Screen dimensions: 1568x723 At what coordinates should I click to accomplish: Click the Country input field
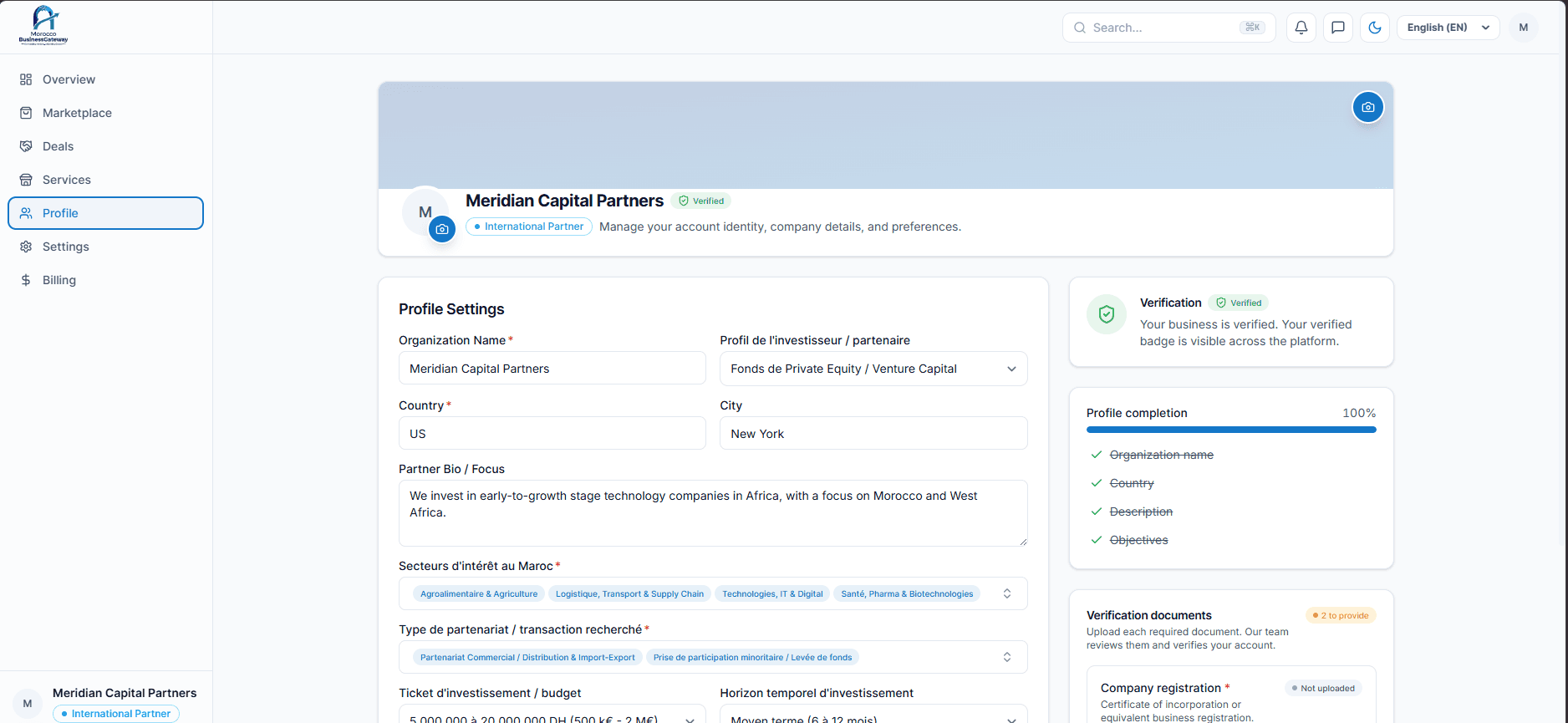[552, 434]
